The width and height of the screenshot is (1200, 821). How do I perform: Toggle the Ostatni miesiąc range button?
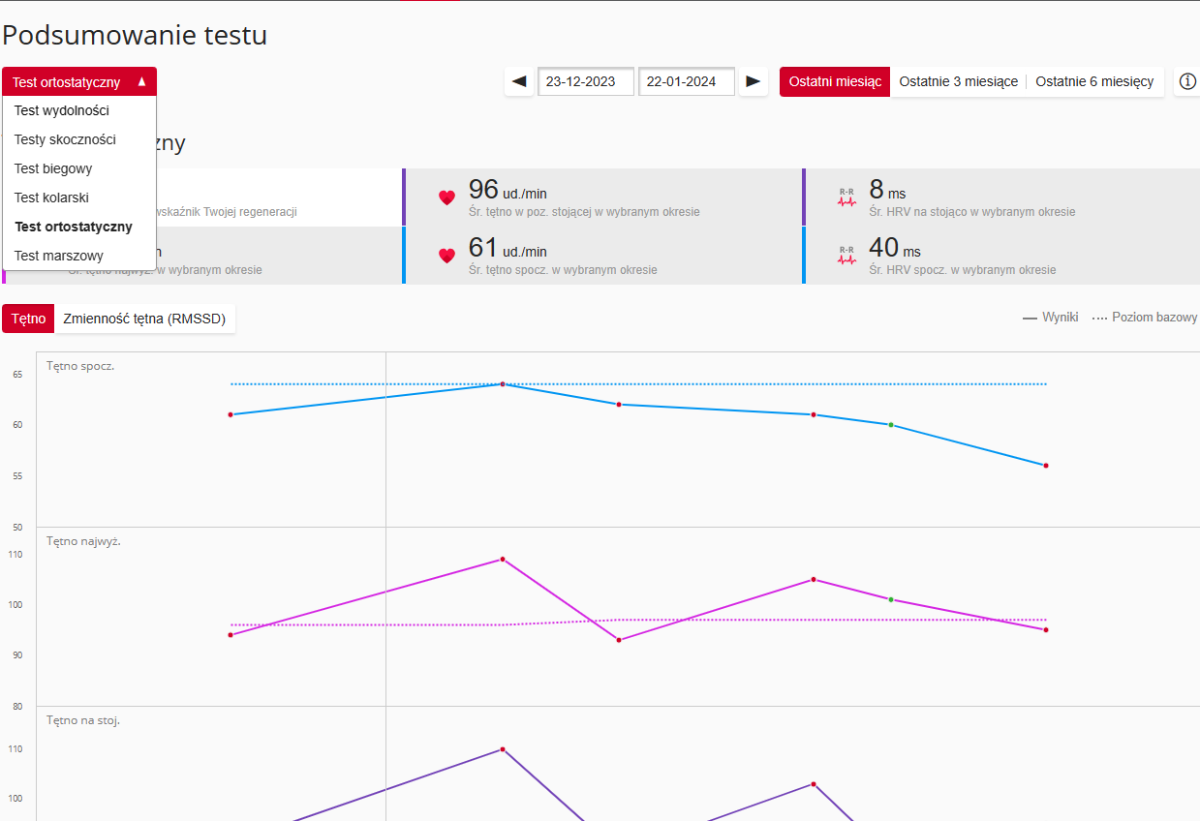[835, 82]
